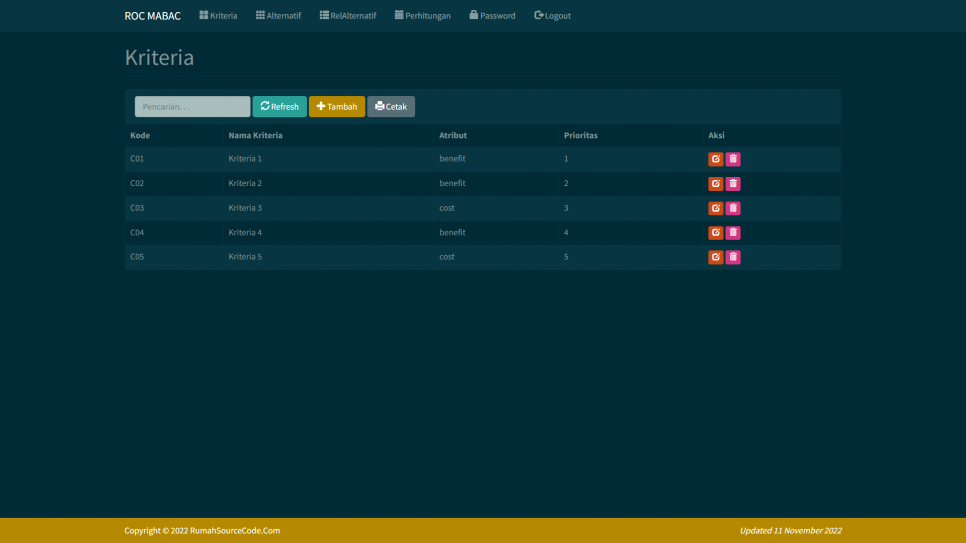Go to the Alternatif page
This screenshot has height=543, width=966.
[278, 16]
